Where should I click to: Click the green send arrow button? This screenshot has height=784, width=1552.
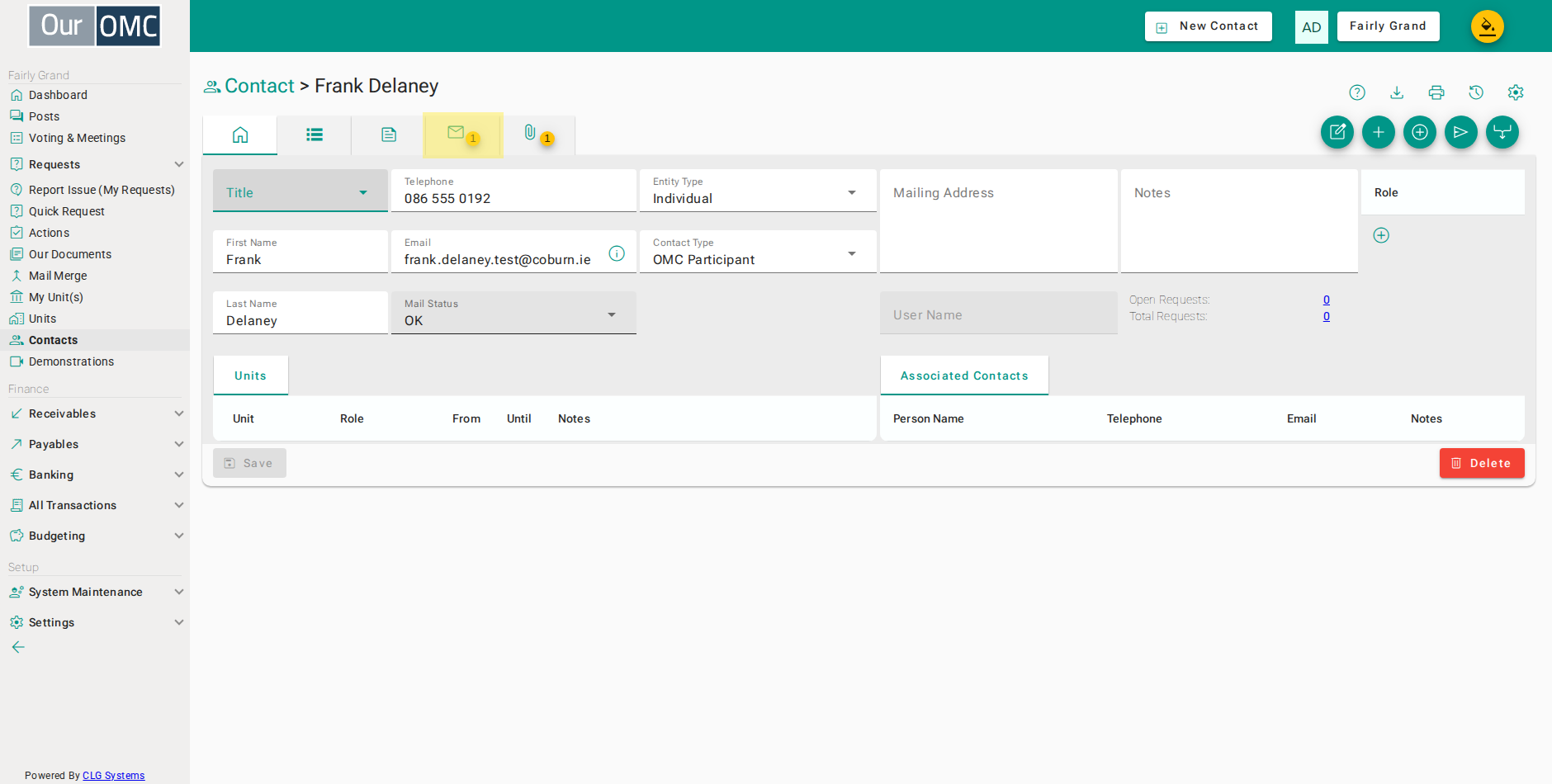point(1461,132)
